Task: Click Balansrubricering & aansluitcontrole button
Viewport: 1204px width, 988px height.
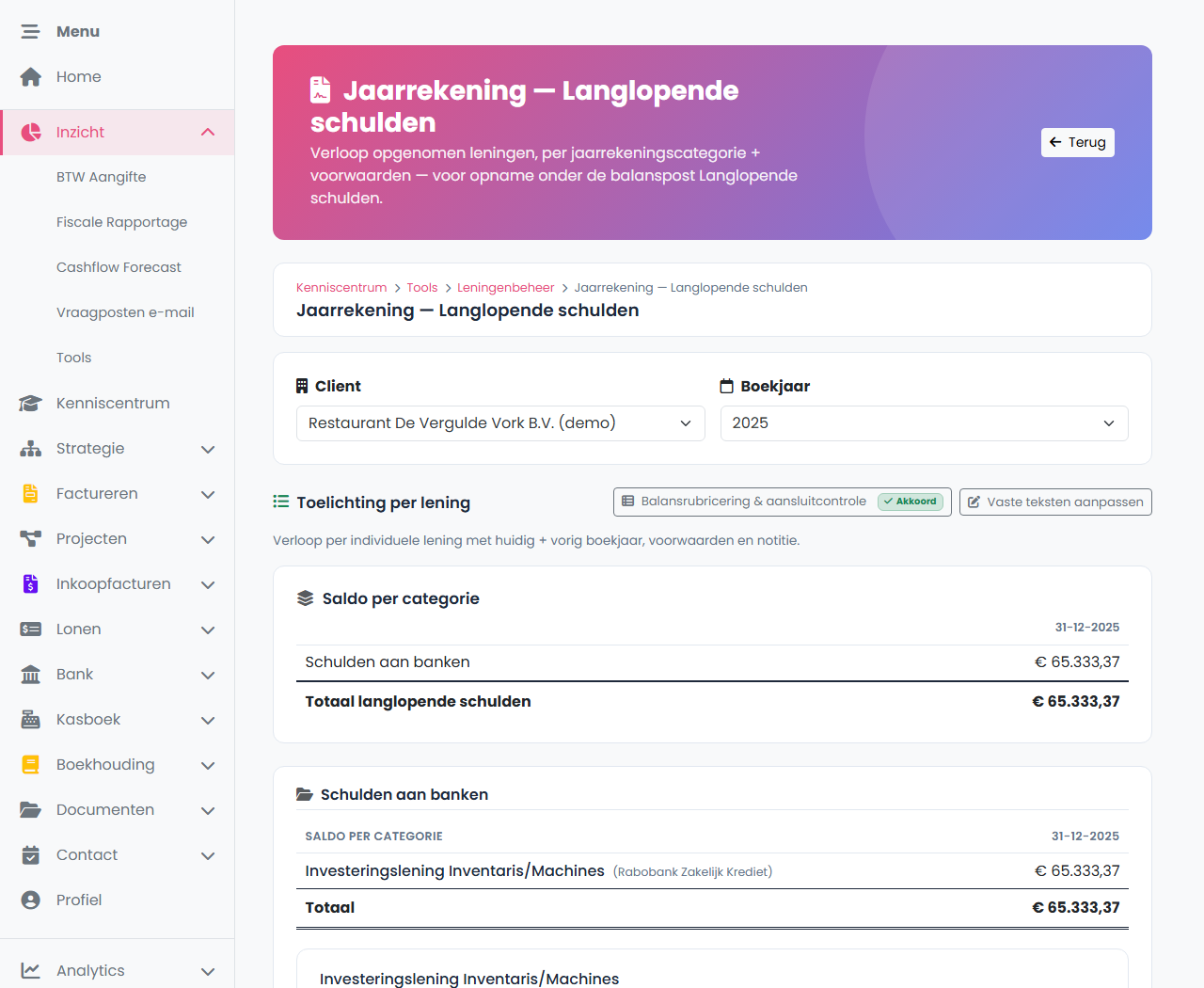Action: (x=783, y=502)
